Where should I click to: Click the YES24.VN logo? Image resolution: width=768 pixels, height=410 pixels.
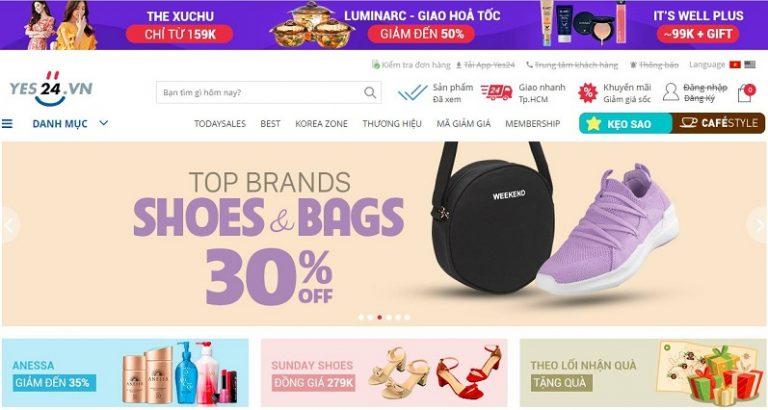[51, 89]
